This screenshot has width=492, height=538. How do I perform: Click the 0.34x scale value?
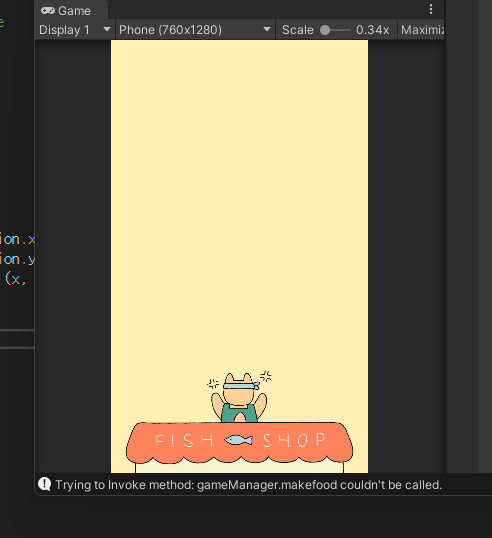(x=373, y=30)
